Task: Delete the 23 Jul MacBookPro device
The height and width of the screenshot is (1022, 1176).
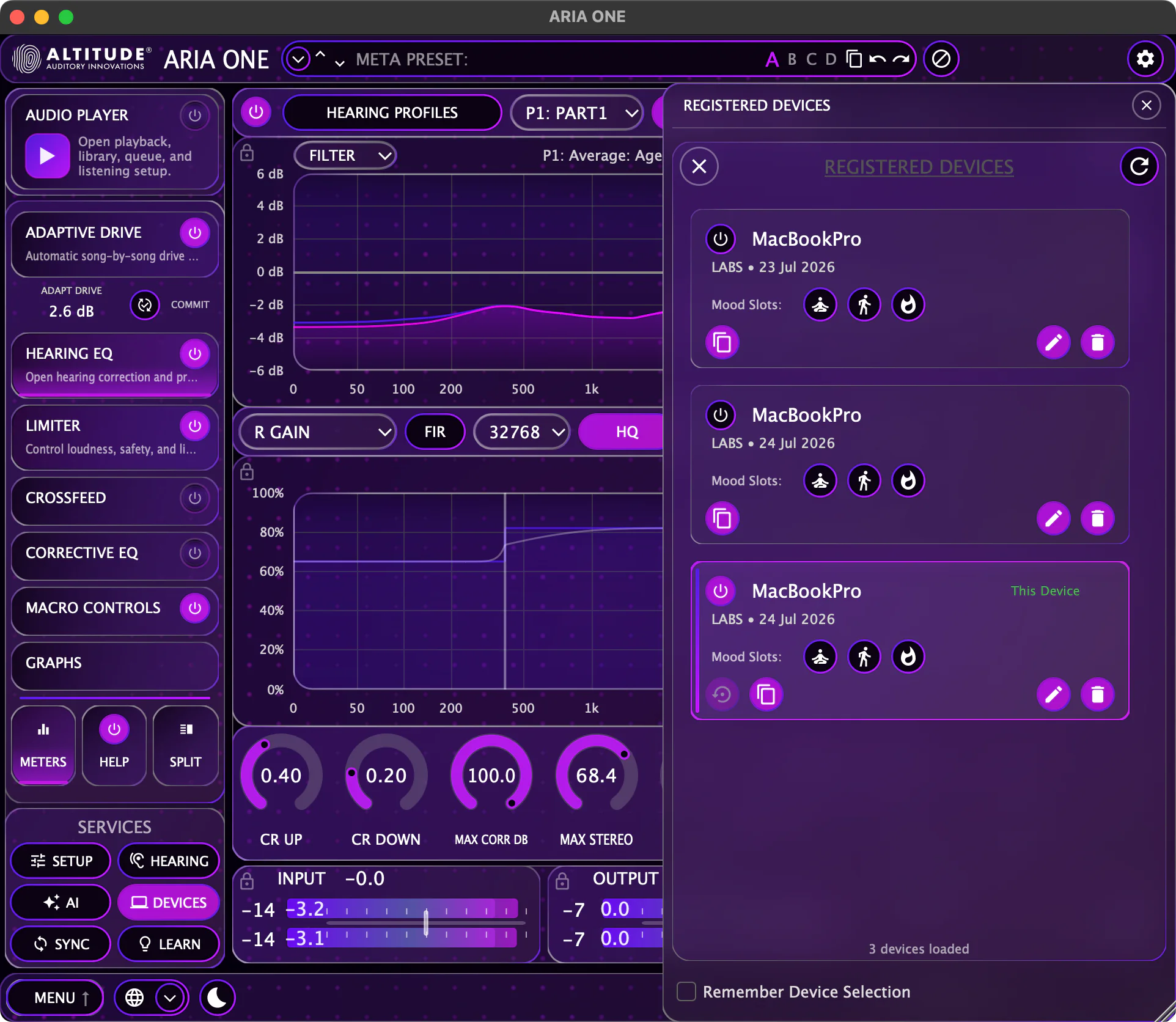Action: click(x=1098, y=342)
